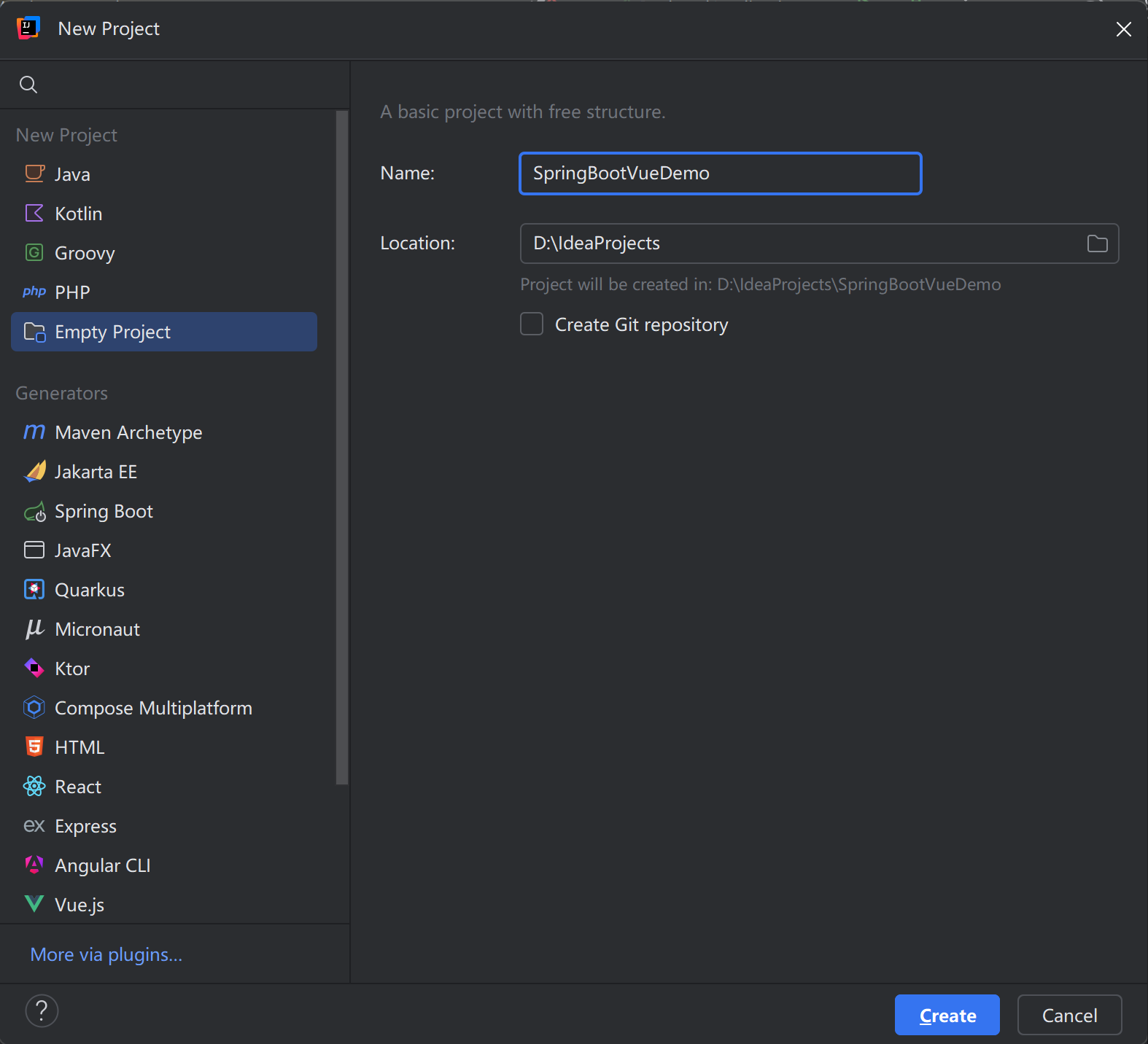Click the Create button
Image resolution: width=1148 pixels, height=1044 pixels.
[x=947, y=1015]
